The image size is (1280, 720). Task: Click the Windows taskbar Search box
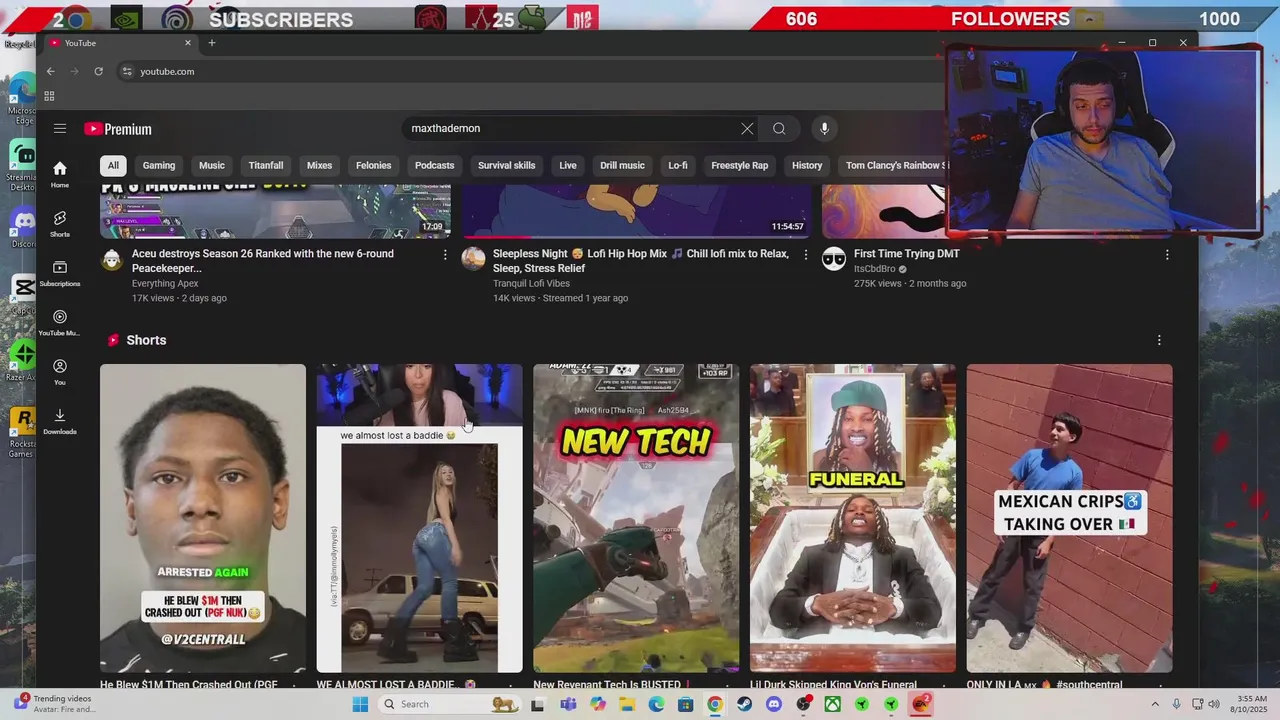[450, 704]
